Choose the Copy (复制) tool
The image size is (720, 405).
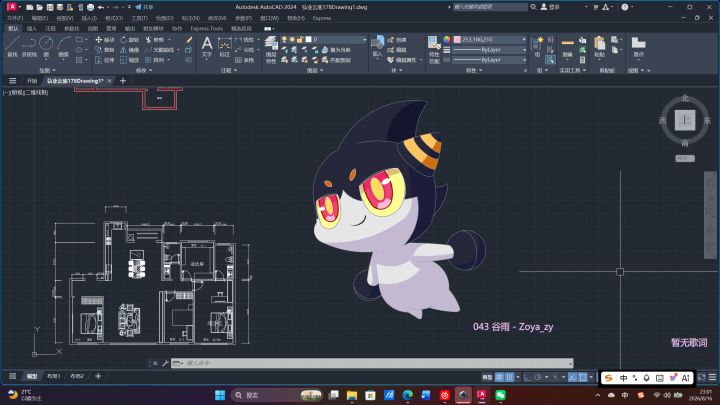[x=105, y=50]
